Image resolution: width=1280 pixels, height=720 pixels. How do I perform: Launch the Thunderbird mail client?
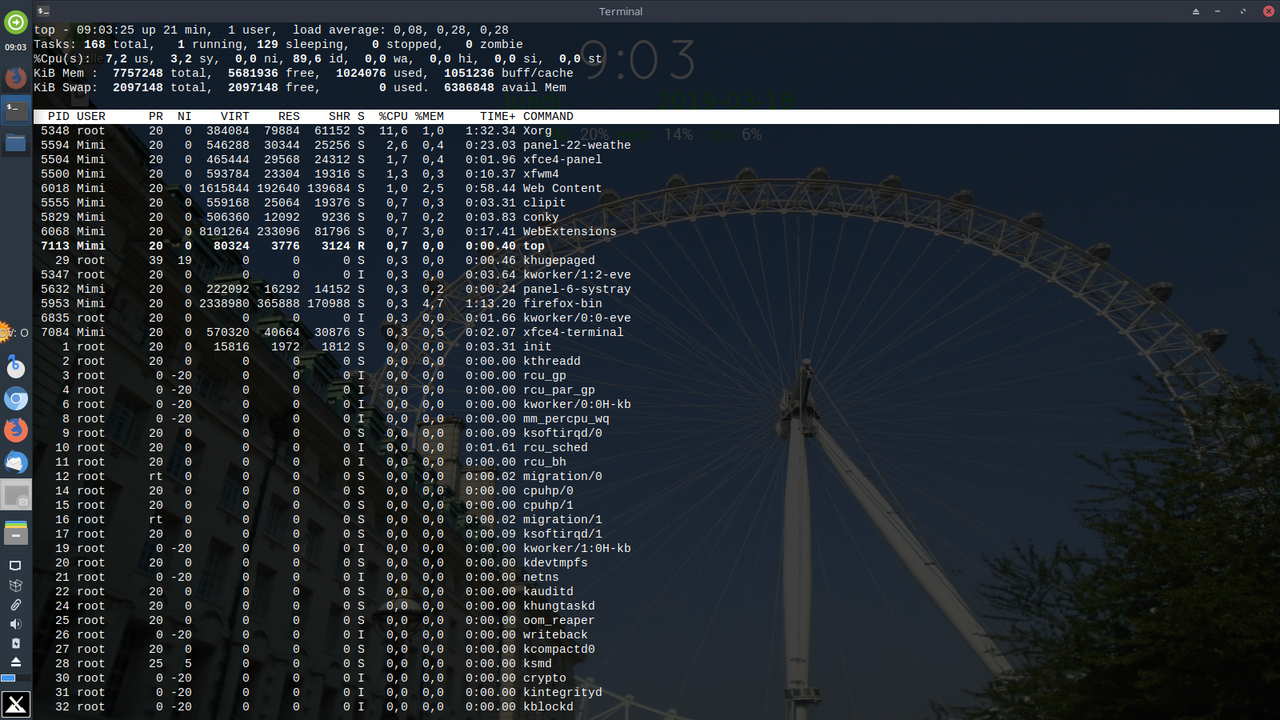point(15,462)
